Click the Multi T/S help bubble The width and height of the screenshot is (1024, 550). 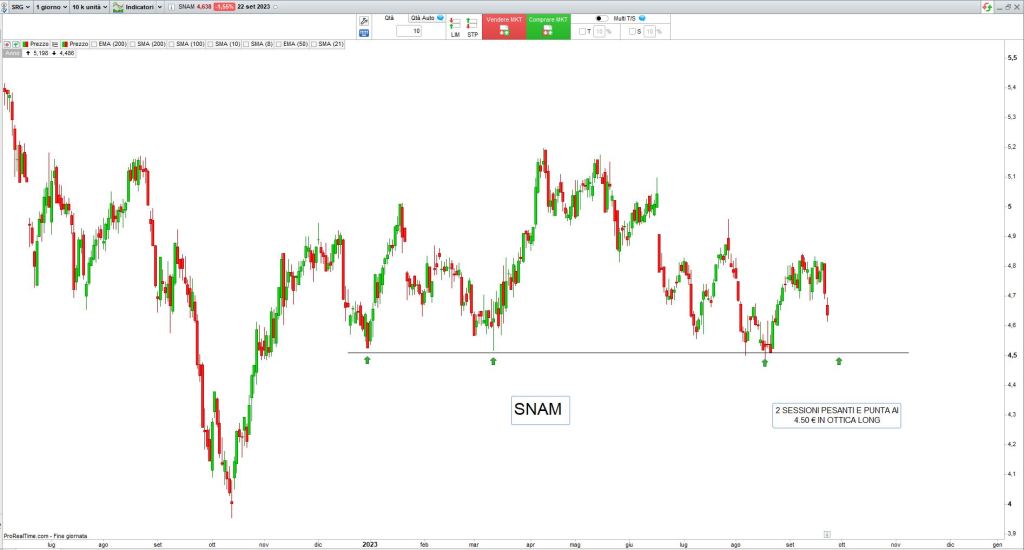[643, 18]
